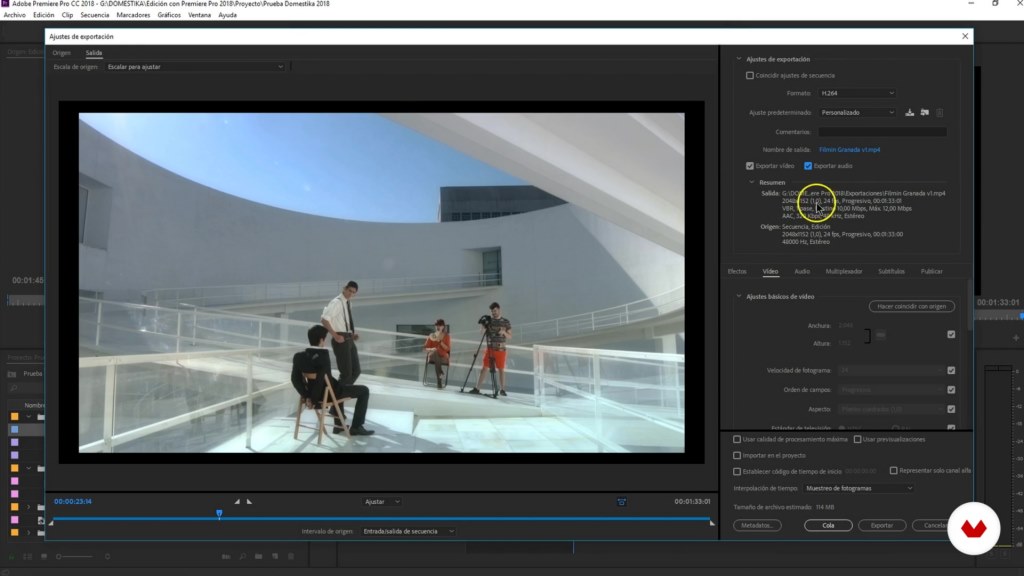
Task: Set in point with left triangle icon
Action: (237, 502)
